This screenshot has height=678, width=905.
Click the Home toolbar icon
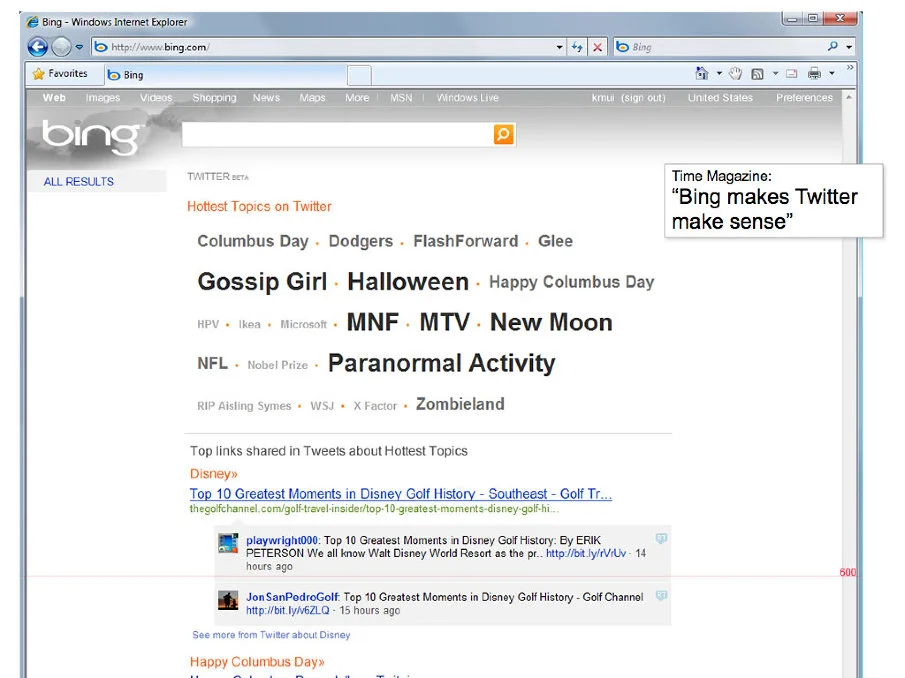pos(702,73)
